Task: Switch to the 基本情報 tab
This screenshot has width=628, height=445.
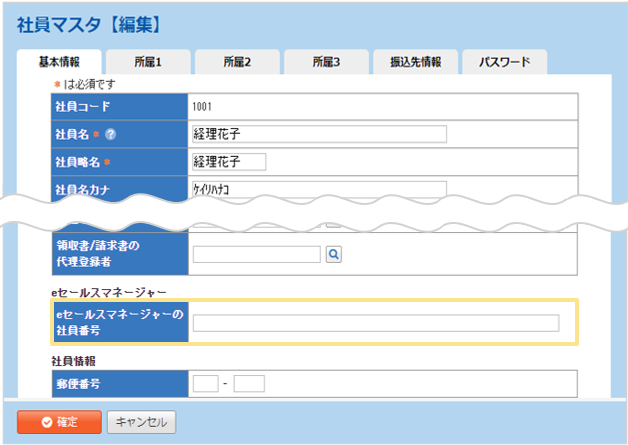Action: (x=59, y=62)
